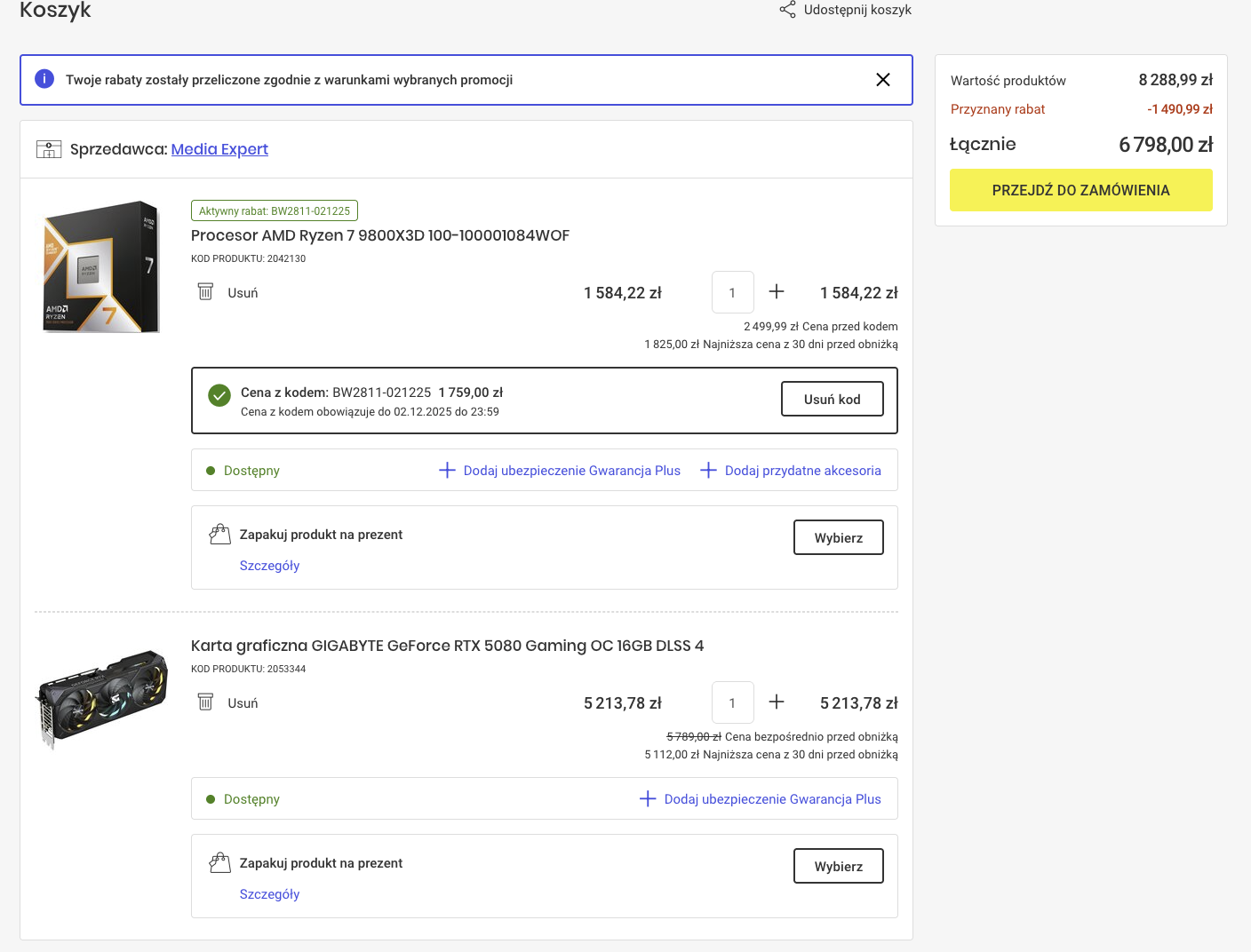
Task: Click trash icon for Ryzen 7 processor
Action: pos(205,292)
